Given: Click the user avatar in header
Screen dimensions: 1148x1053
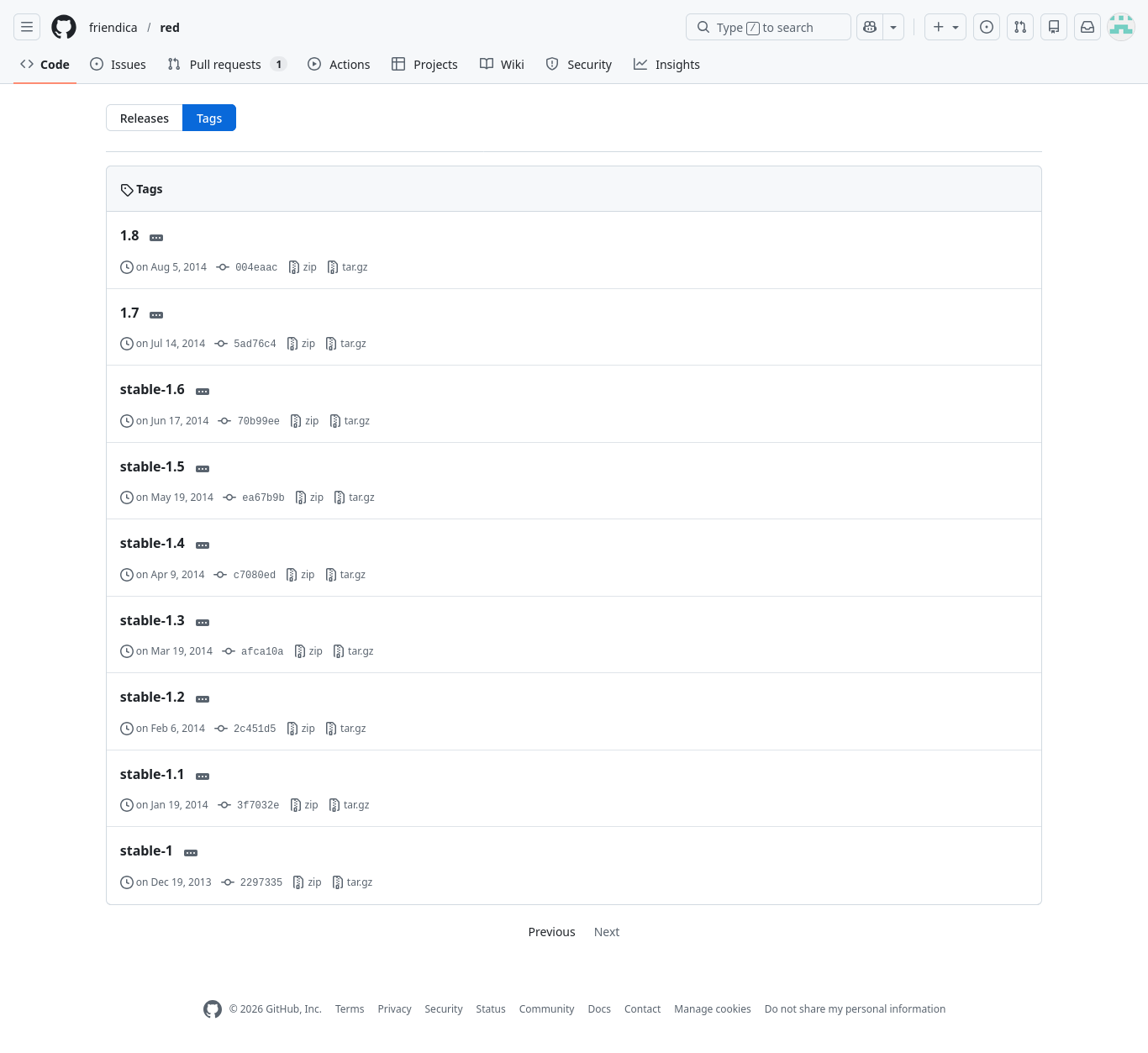Looking at the screenshot, I should [1121, 27].
